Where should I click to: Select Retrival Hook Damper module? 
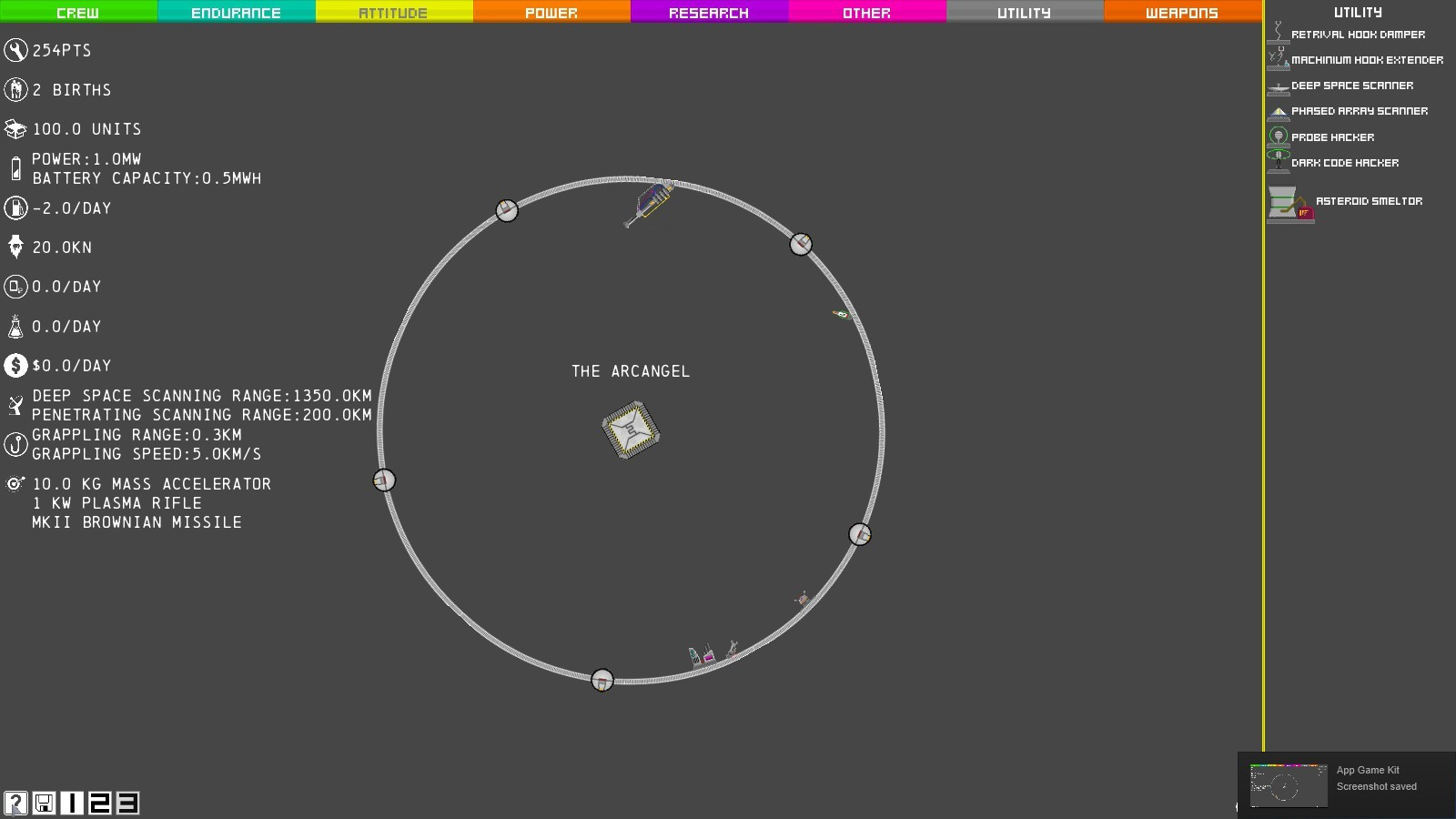(x=1347, y=34)
